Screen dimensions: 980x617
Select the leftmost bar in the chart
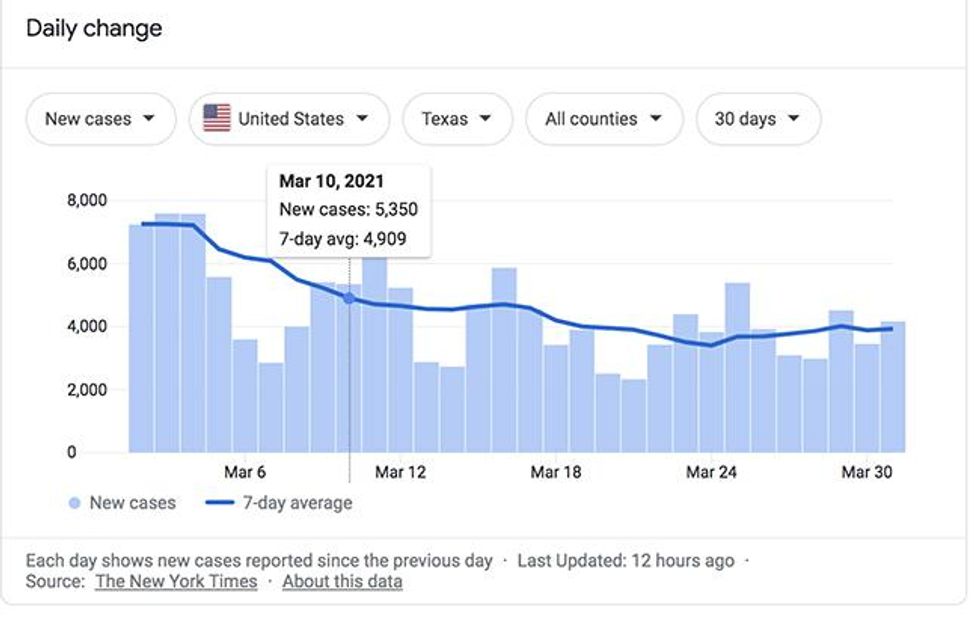141,338
